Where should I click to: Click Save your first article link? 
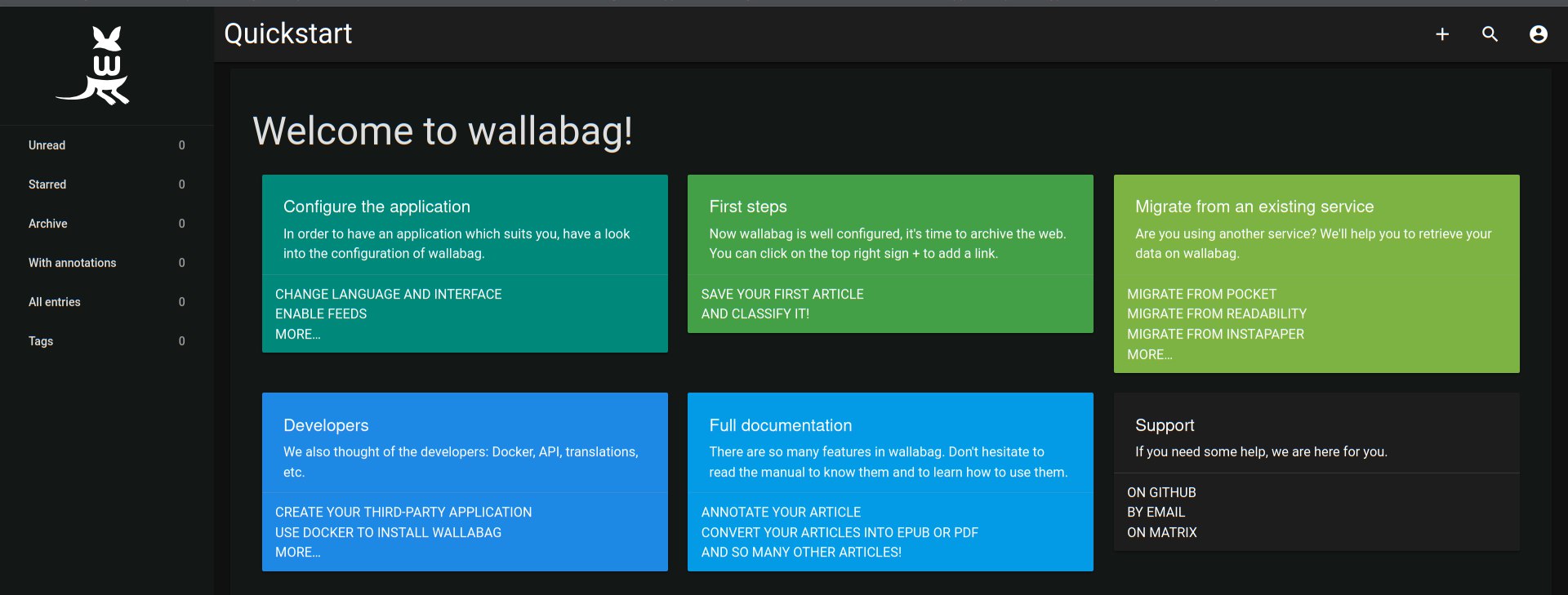pyautogui.click(x=782, y=294)
